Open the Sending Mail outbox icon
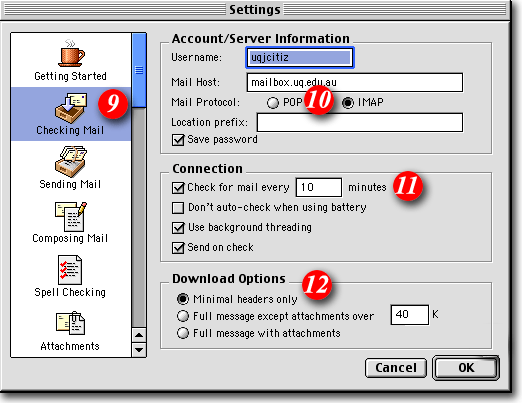Viewport: 522px width, 403px height. (x=71, y=161)
